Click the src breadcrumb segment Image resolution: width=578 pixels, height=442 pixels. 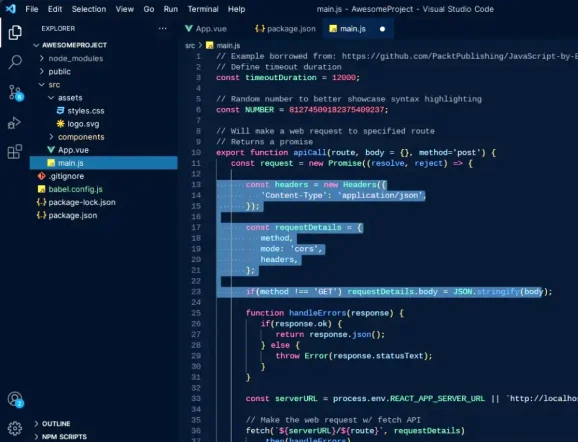(190, 45)
